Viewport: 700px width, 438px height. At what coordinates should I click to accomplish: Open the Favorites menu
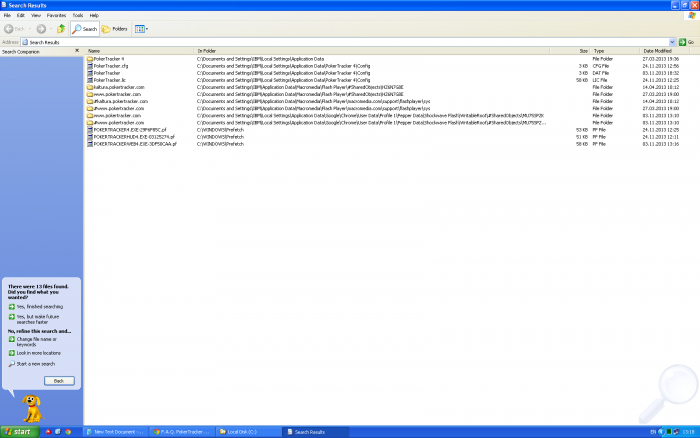56,15
